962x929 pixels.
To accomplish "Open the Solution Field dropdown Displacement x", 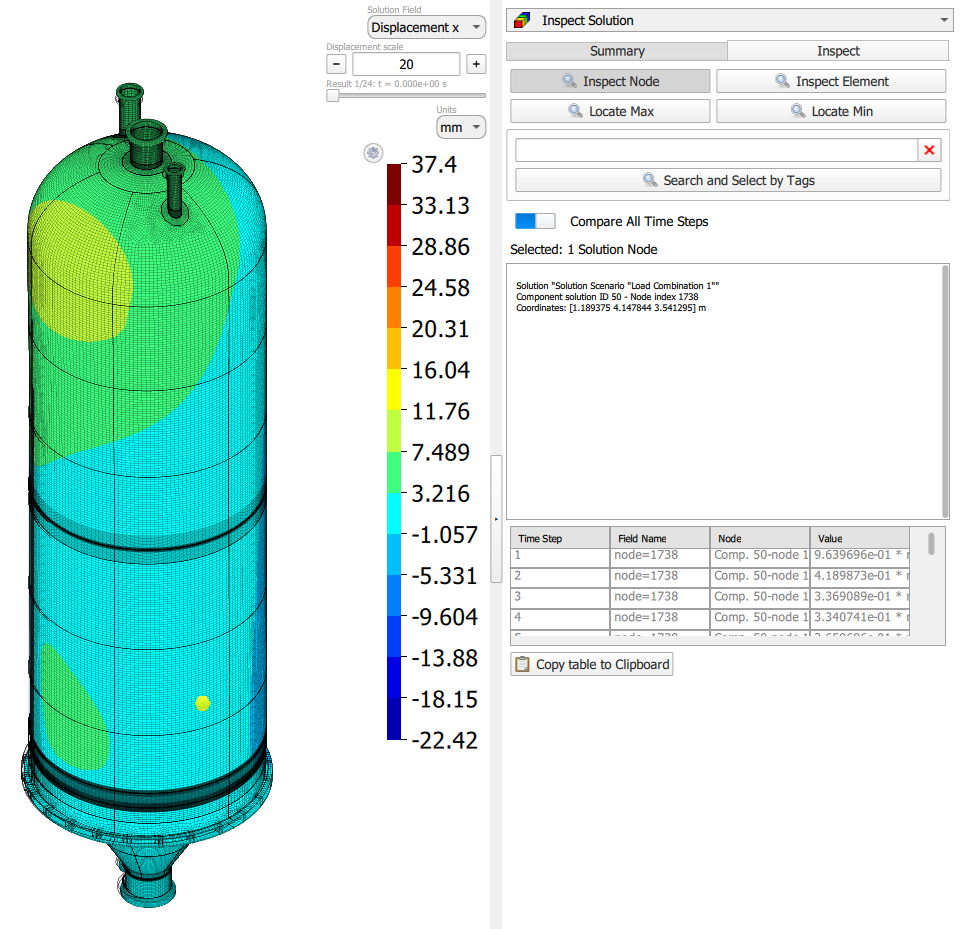I will coord(426,28).
